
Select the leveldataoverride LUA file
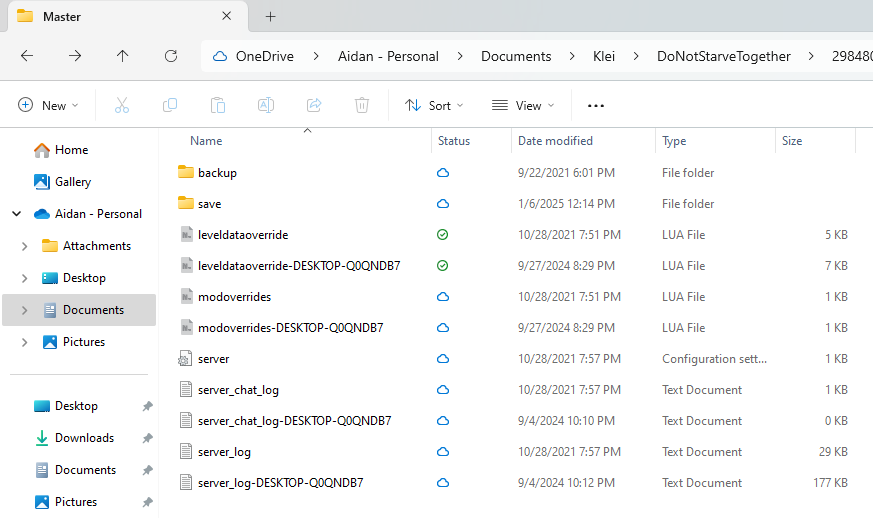[243, 235]
